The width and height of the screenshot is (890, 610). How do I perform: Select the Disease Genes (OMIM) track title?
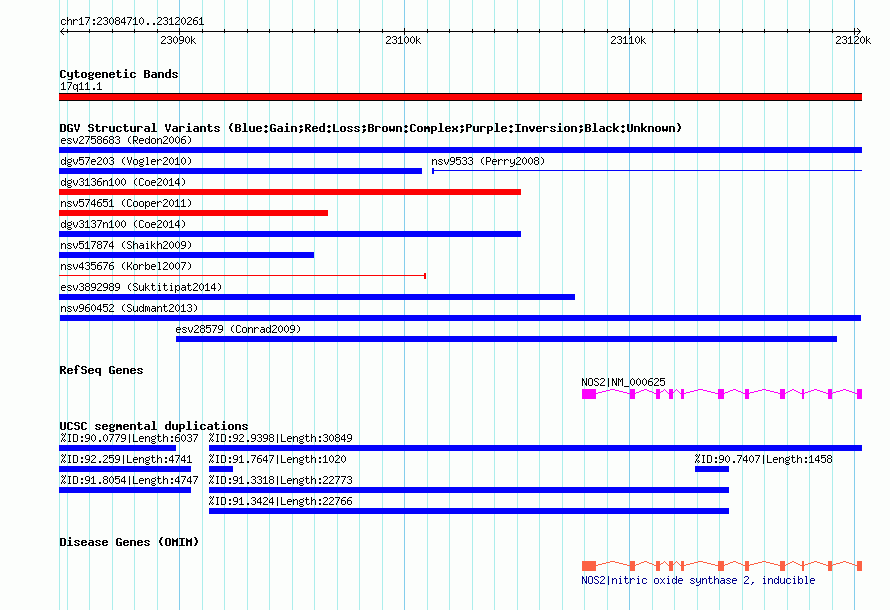129,542
